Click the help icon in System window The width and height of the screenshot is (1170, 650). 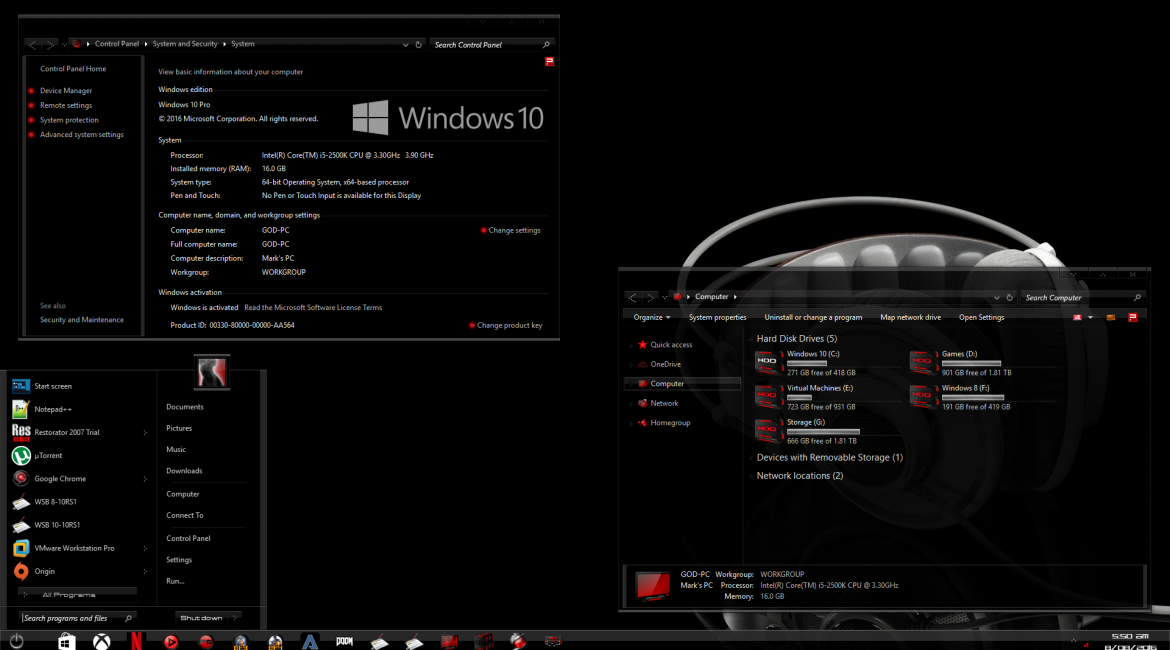549,61
